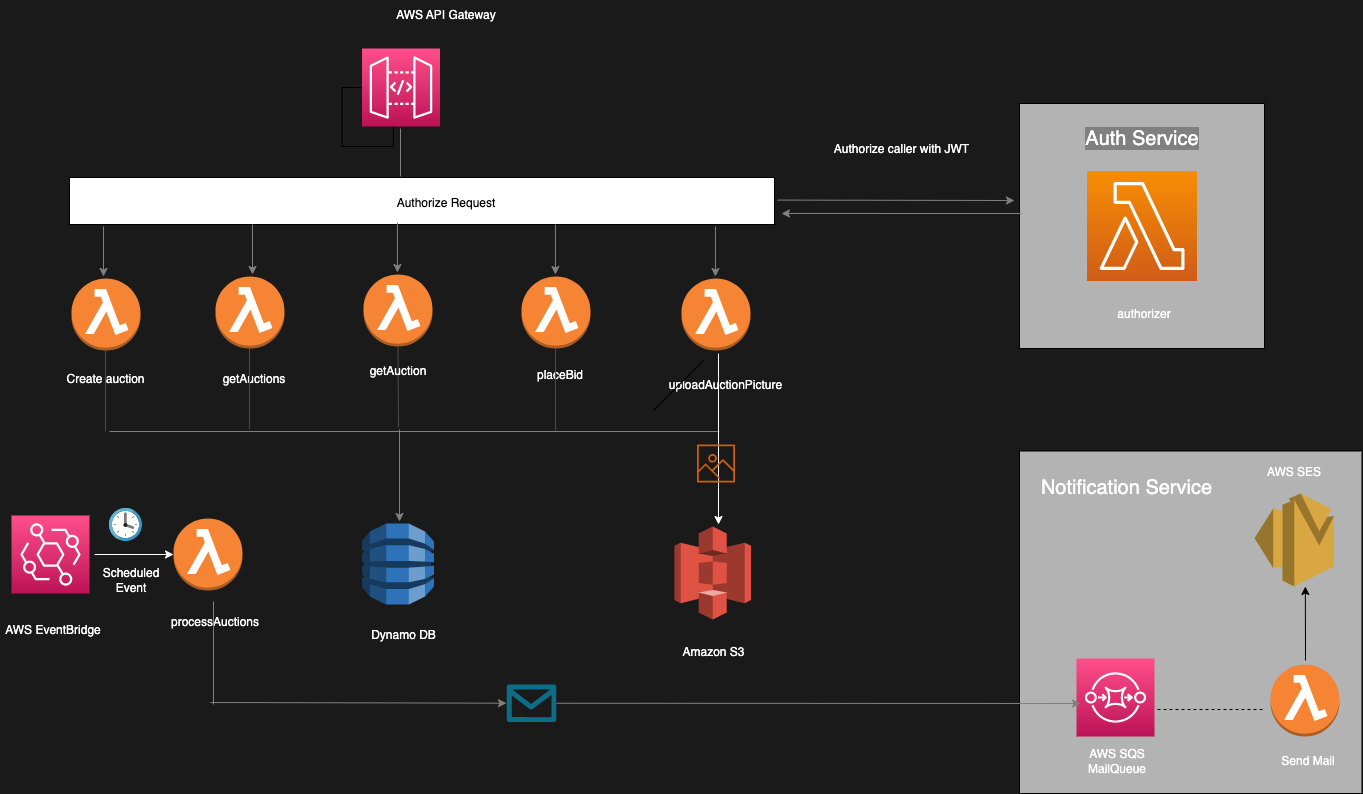This screenshot has height=794, width=1363.
Task: Select the getAuction Lambda icon
Action: (x=398, y=311)
